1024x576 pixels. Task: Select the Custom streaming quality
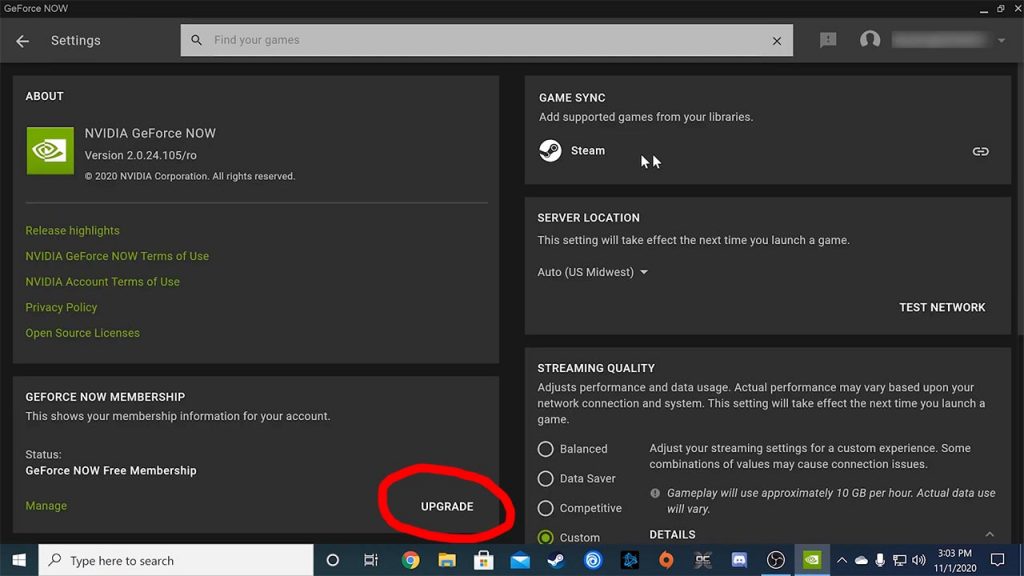[x=545, y=537]
